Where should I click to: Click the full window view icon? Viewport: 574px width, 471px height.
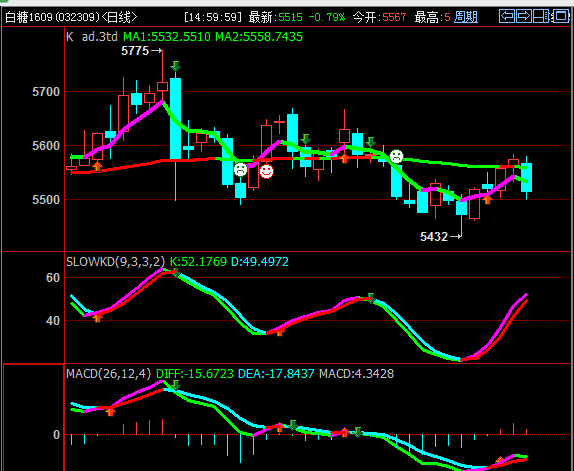coord(560,16)
